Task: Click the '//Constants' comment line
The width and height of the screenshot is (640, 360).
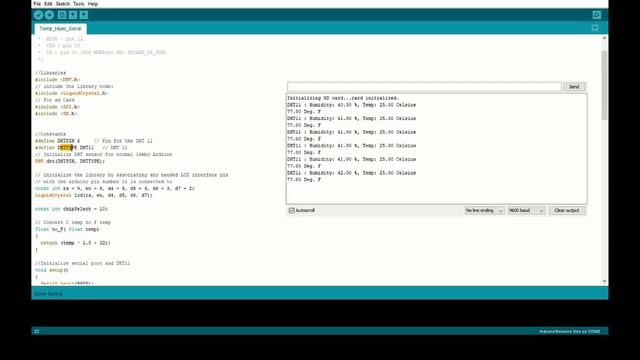Action: 50,134
